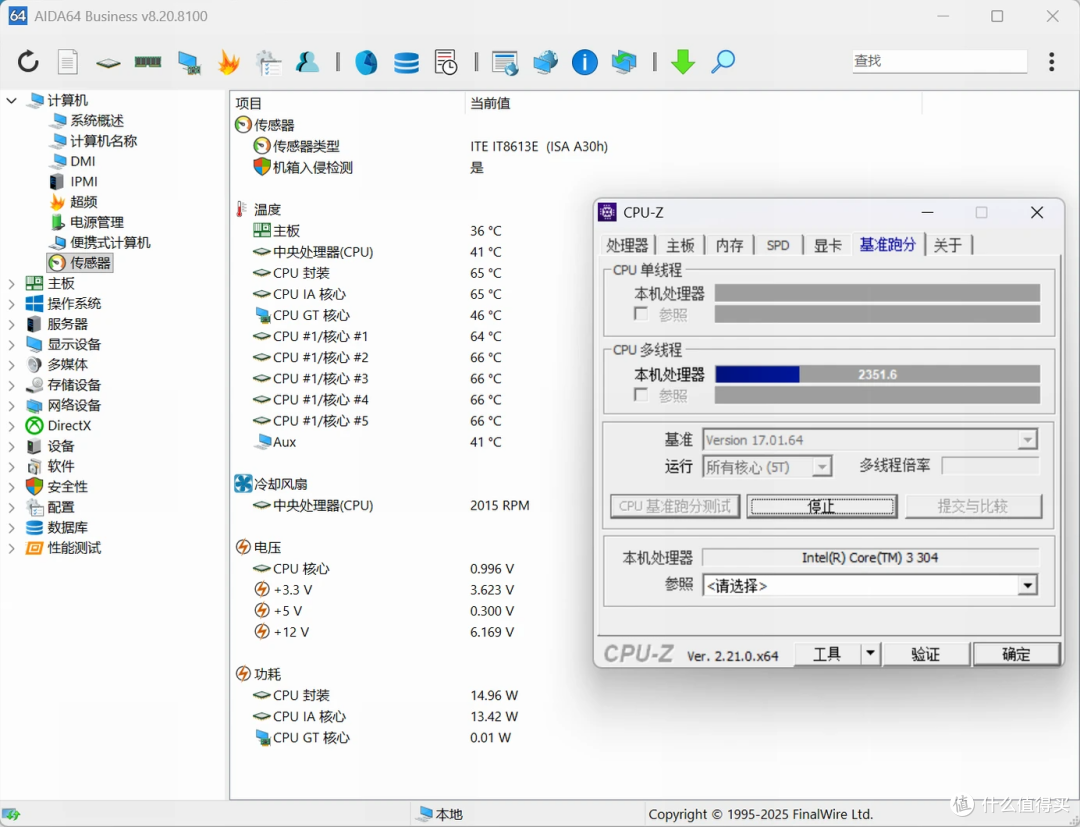This screenshot has height=827, width=1080.
Task: Click the 项目 column header
Action: 347,103
